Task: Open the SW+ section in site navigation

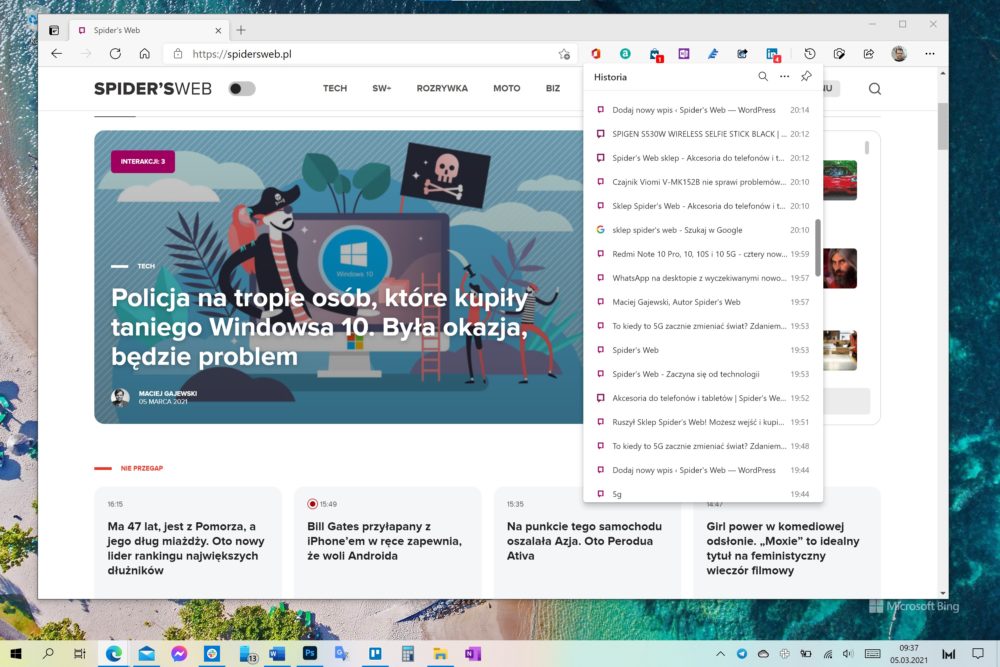Action: [x=381, y=88]
